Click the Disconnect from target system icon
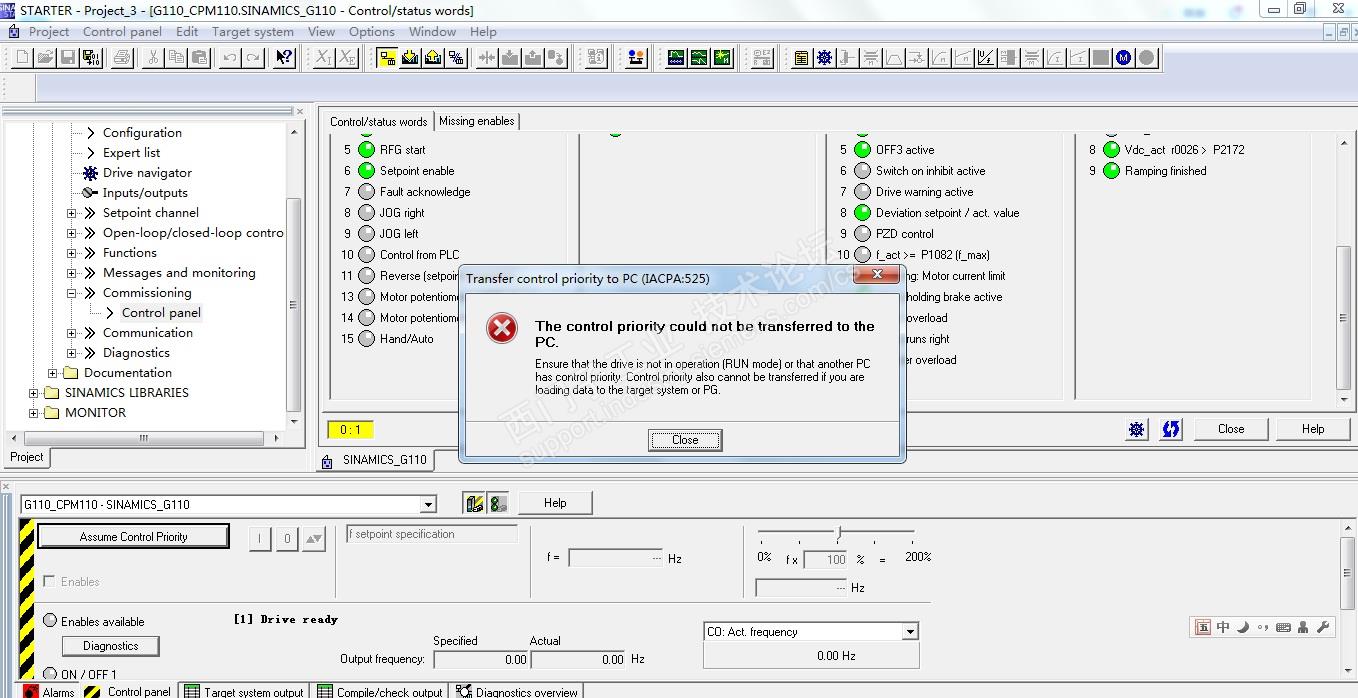 (456, 58)
